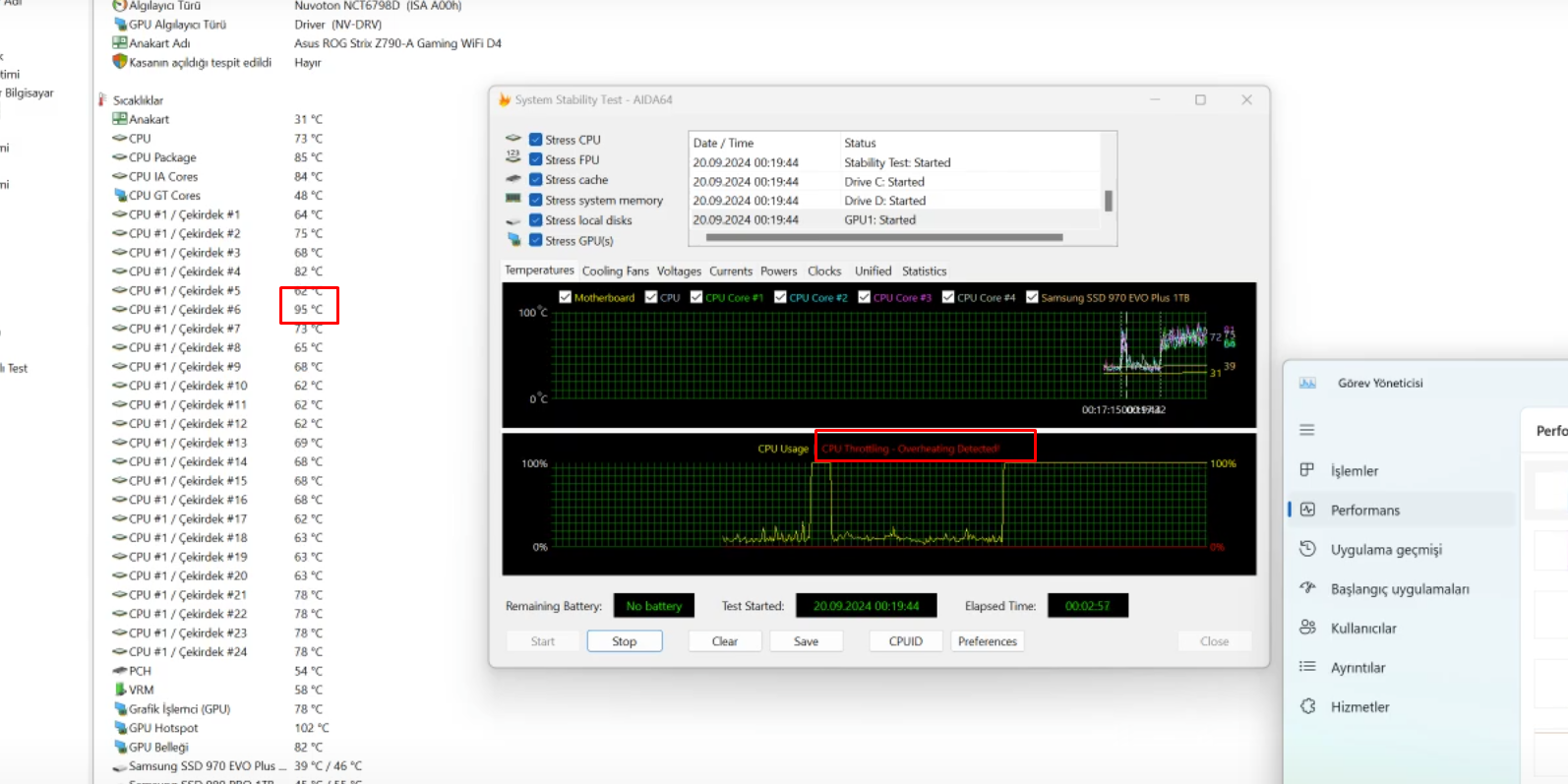Uncheck the CPU legend checkbox in graph

(651, 297)
